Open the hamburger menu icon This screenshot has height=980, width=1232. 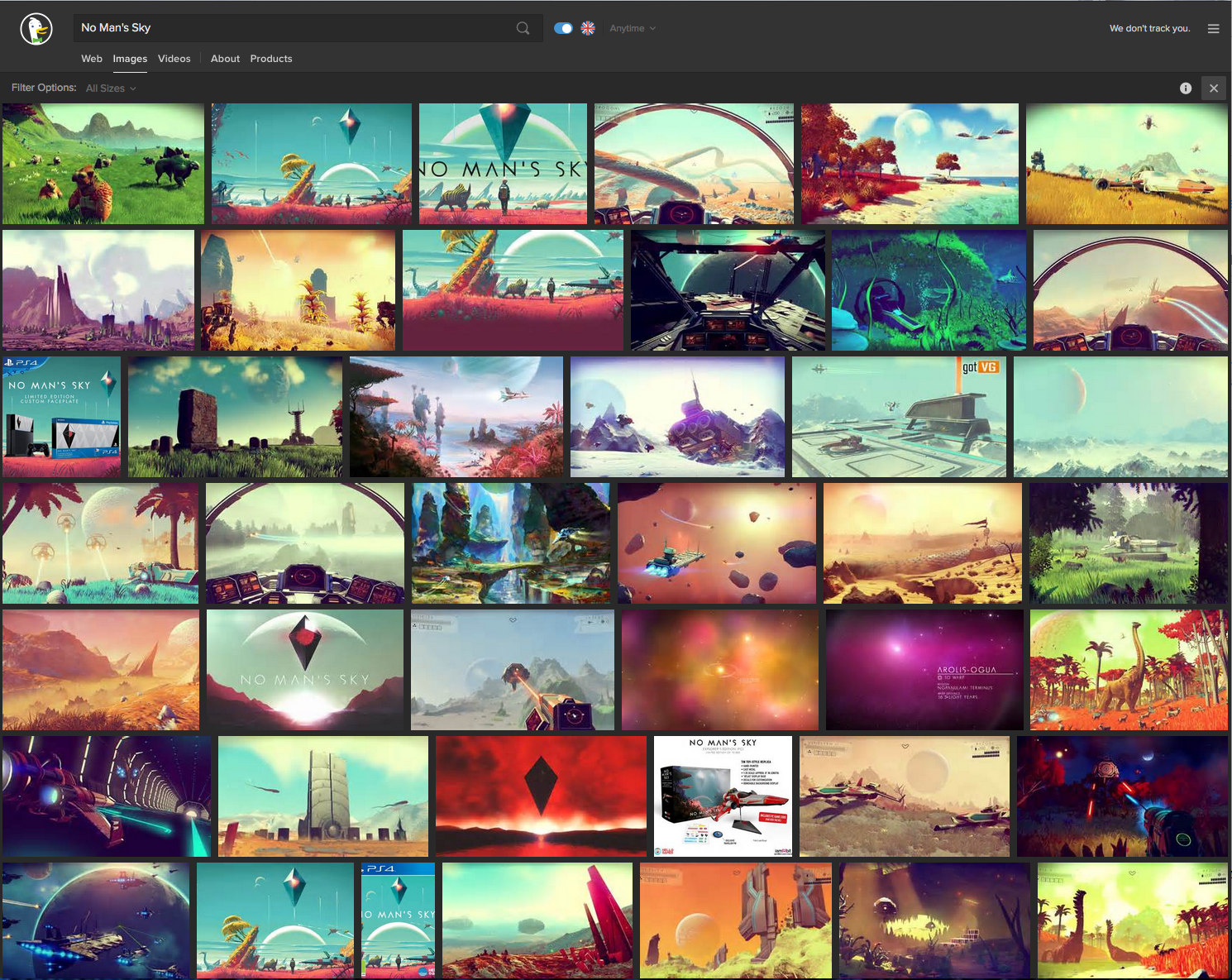(1213, 28)
